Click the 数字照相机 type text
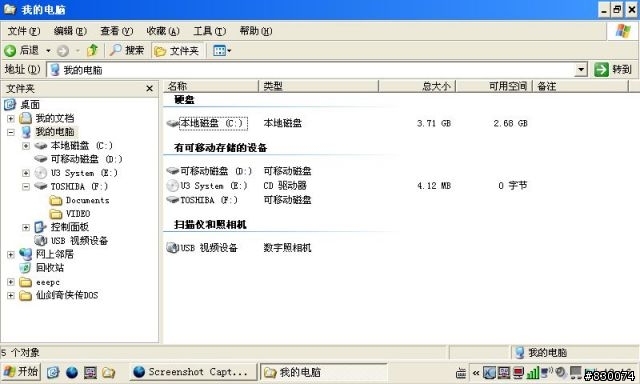Image resolution: width=640 pixels, height=384 pixels. (287, 248)
